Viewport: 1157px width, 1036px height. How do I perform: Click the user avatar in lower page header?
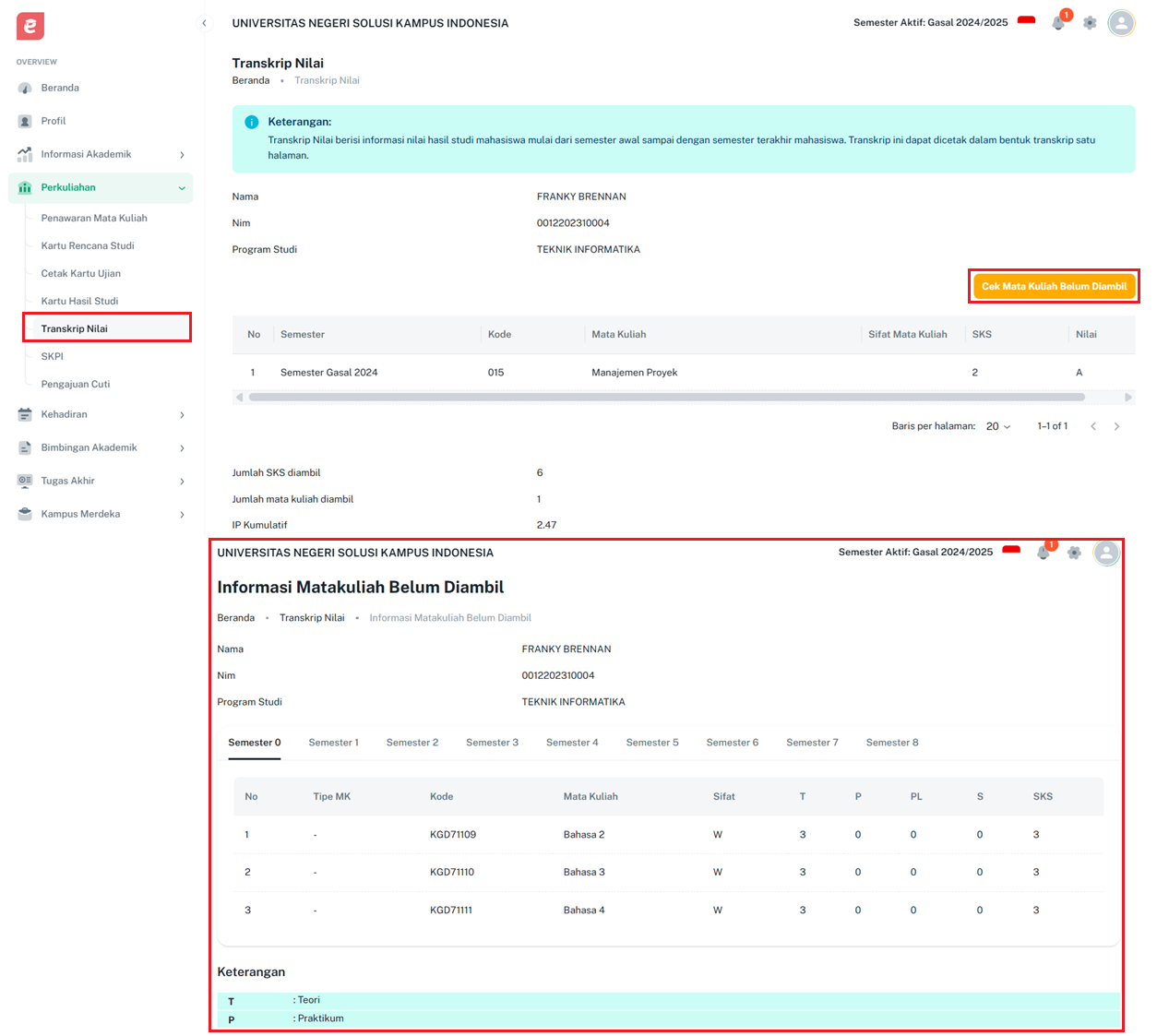(1106, 553)
